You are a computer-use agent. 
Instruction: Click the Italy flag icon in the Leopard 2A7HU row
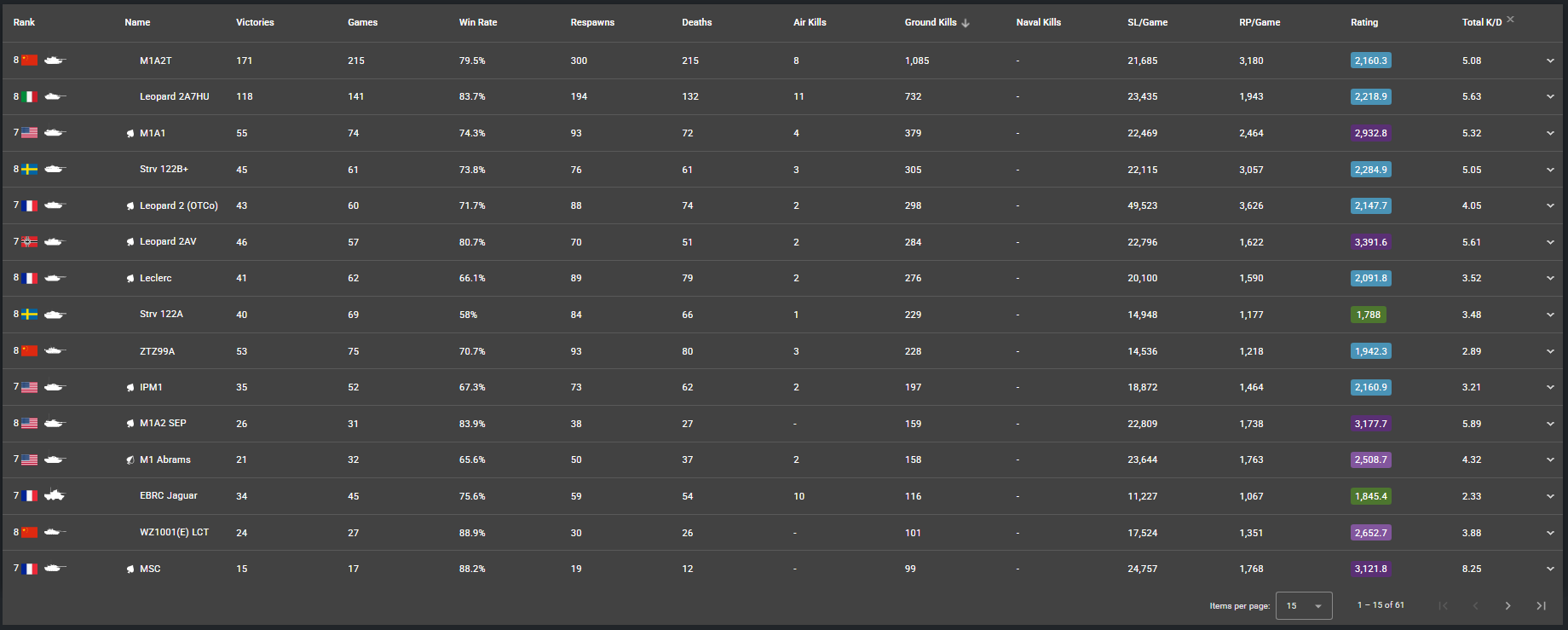click(x=30, y=97)
